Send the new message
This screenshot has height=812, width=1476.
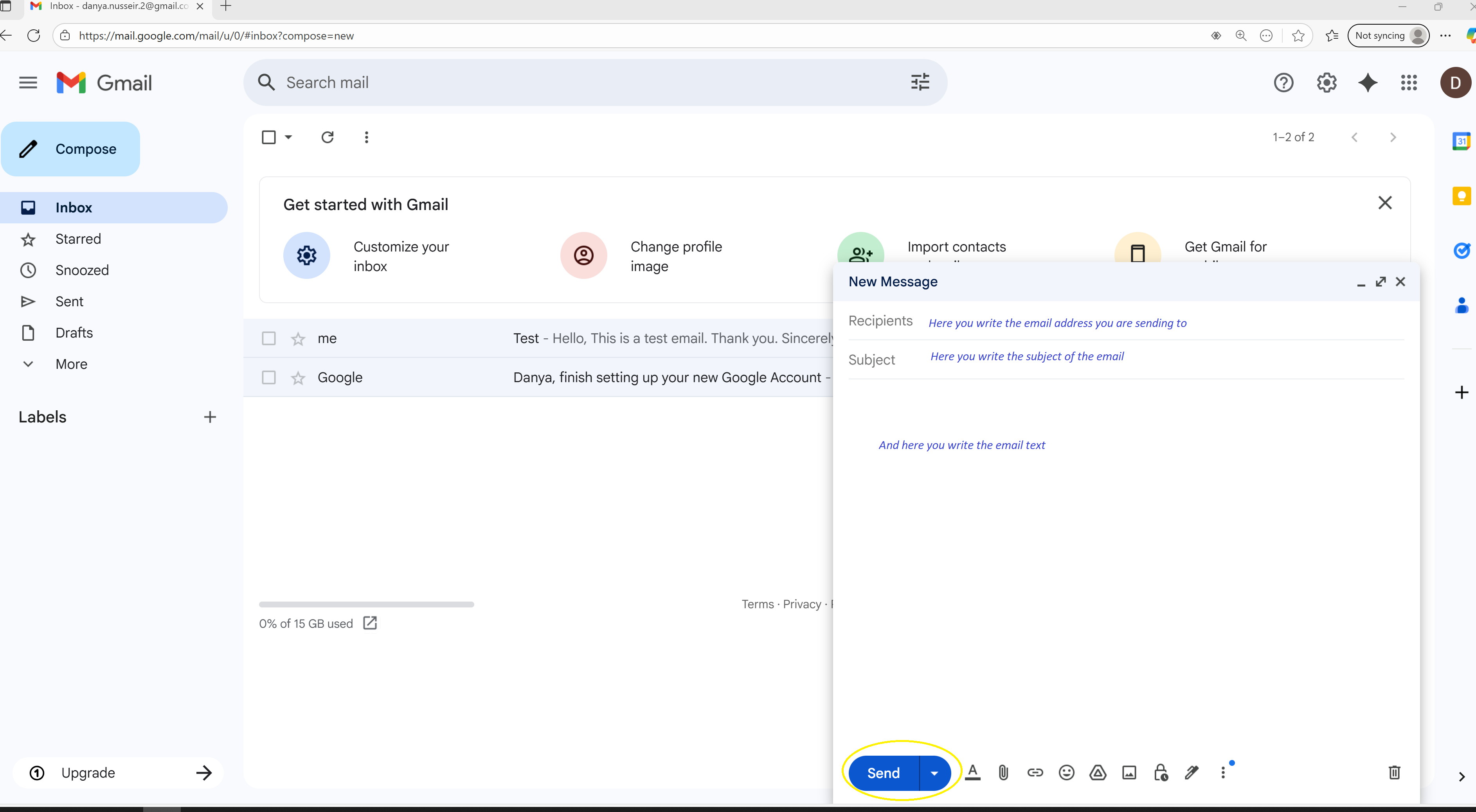883,774
